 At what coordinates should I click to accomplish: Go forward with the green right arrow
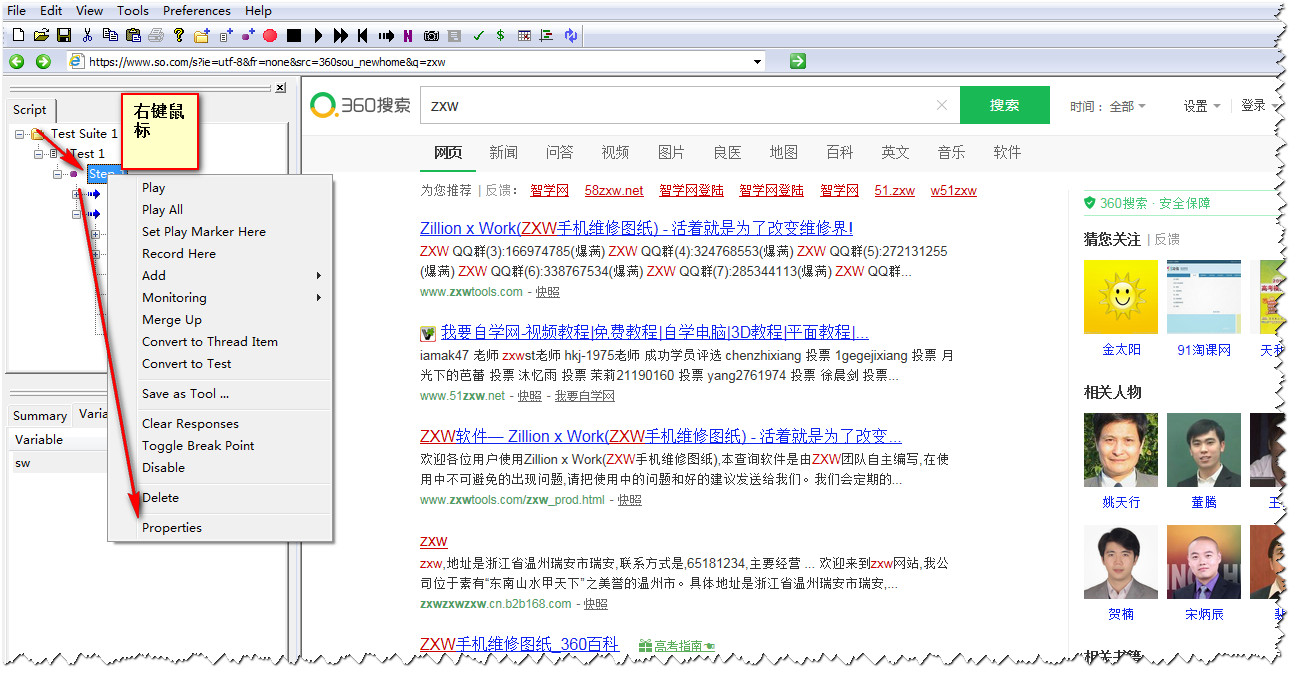(x=43, y=61)
